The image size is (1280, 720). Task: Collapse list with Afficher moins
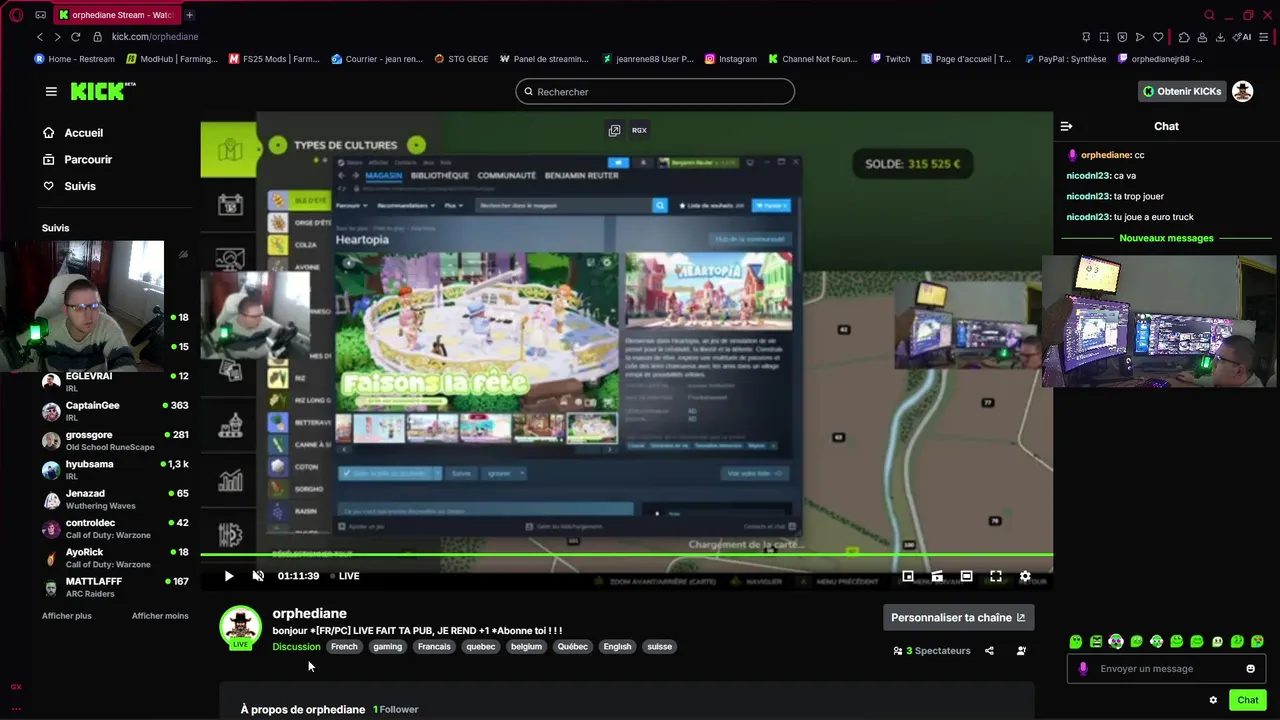click(160, 616)
